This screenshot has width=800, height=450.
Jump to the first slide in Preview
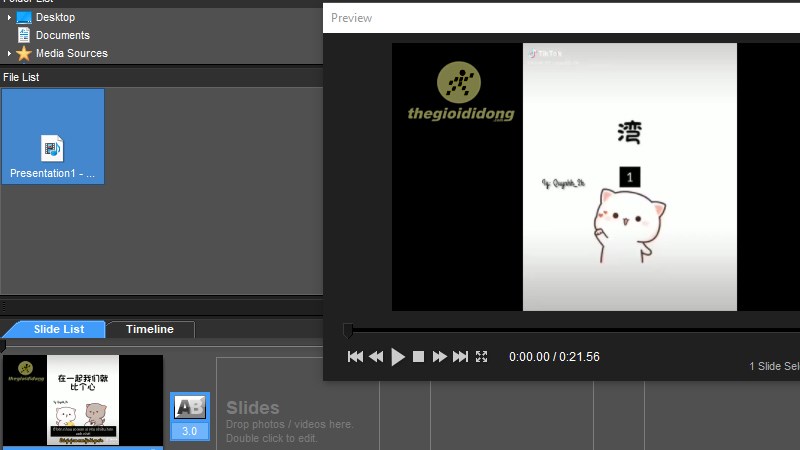tap(355, 357)
